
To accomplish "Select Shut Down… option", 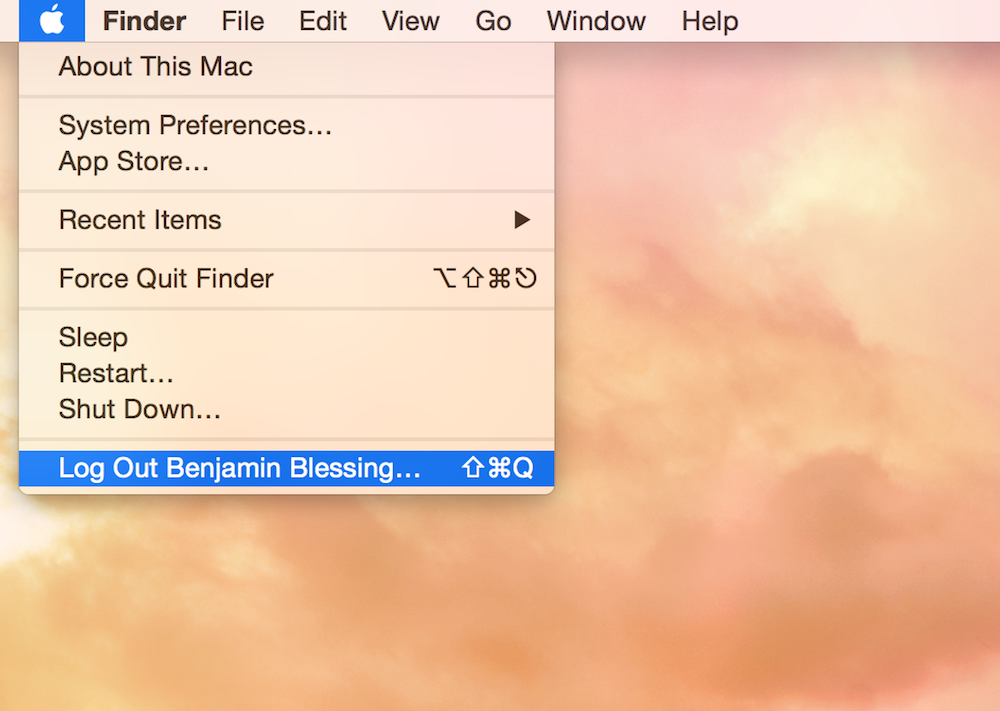I will [x=286, y=409].
